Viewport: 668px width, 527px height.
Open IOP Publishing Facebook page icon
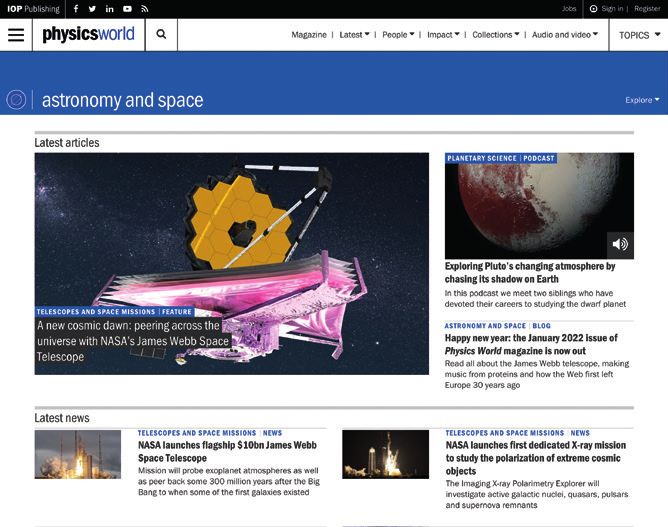pyautogui.click(x=76, y=9)
